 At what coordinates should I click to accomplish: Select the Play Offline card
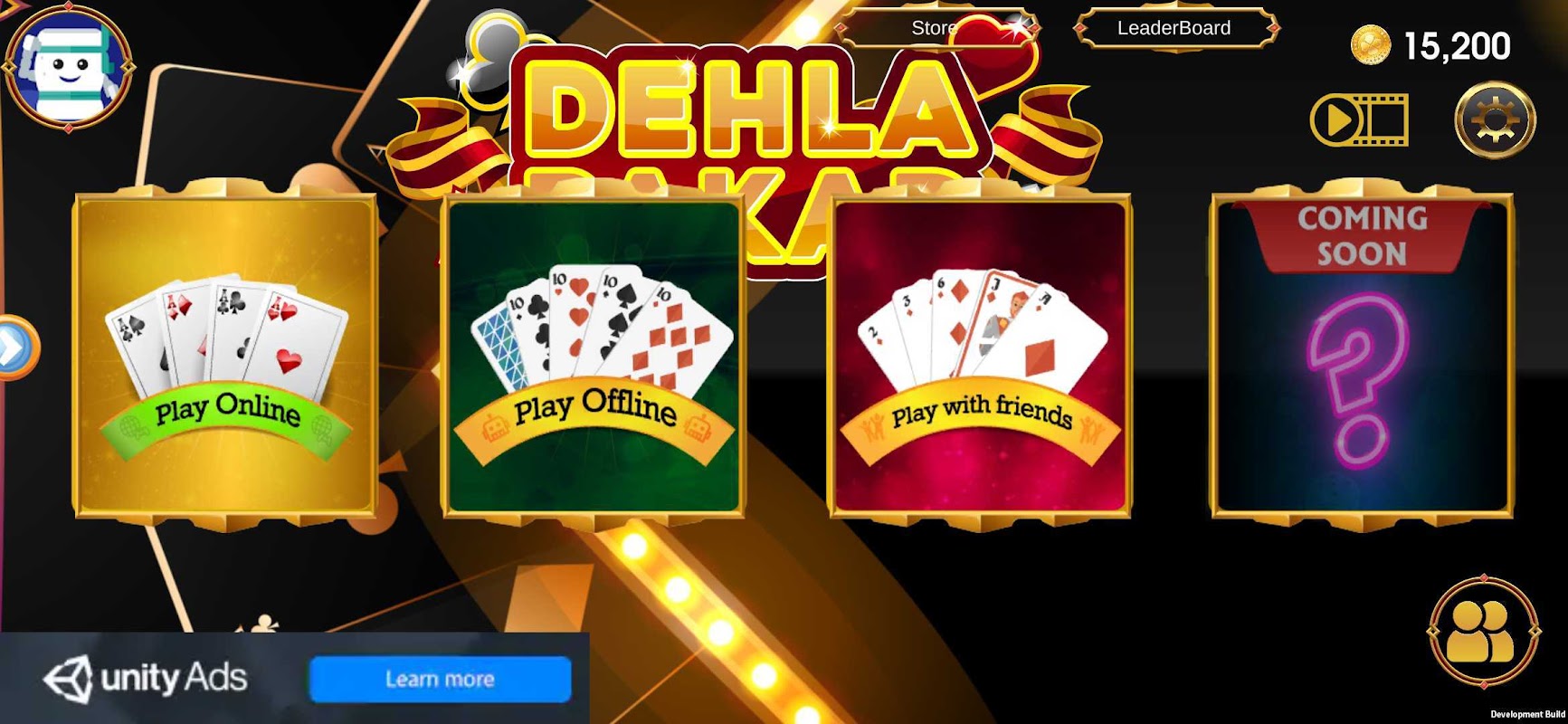593,355
